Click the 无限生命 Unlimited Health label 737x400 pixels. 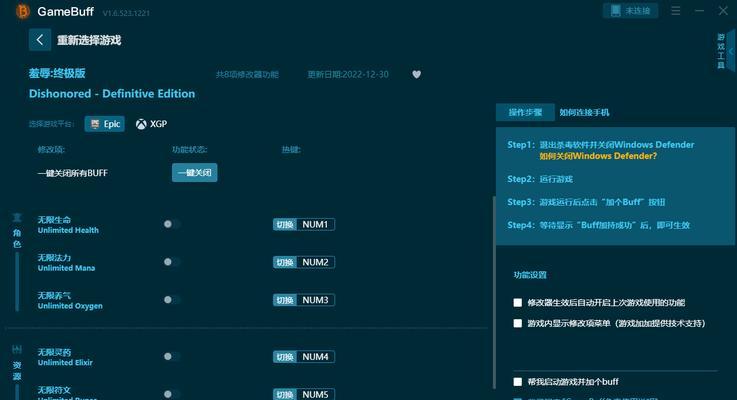coord(68,225)
